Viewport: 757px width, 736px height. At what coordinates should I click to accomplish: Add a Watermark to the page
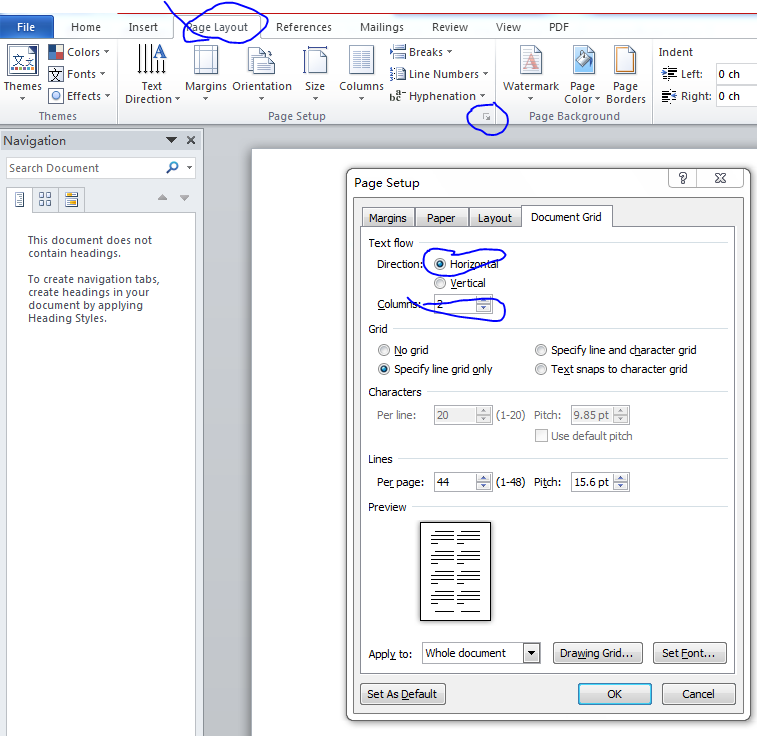coord(531,73)
